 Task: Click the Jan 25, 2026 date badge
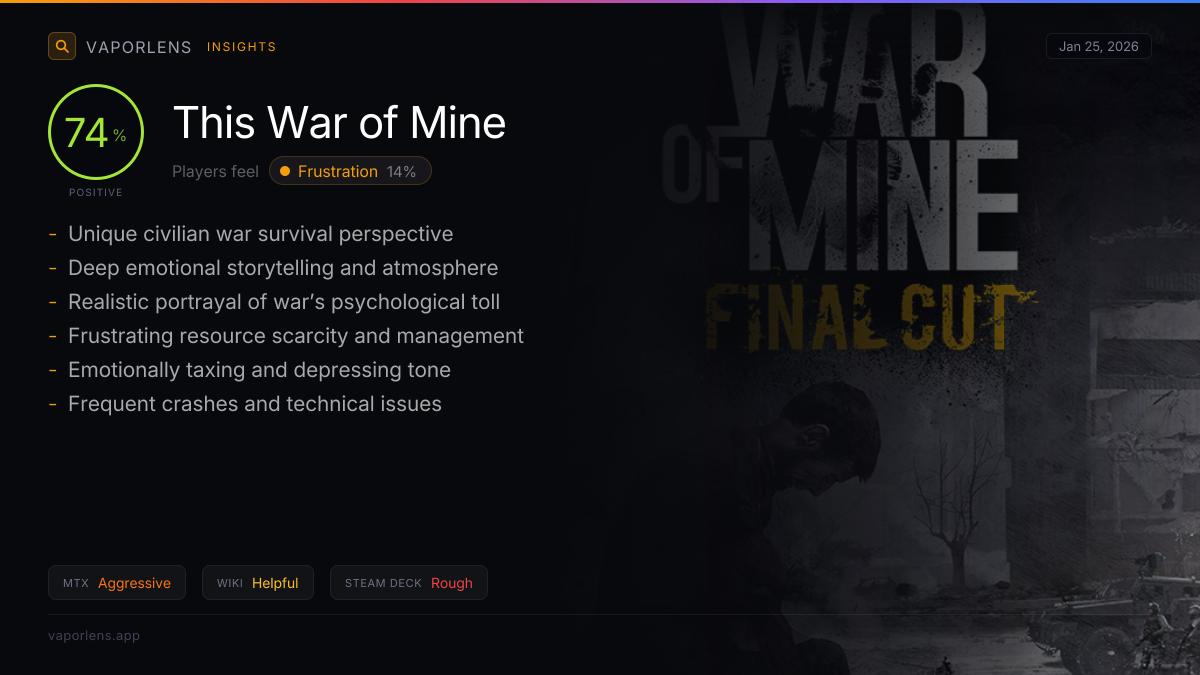[x=1098, y=46]
